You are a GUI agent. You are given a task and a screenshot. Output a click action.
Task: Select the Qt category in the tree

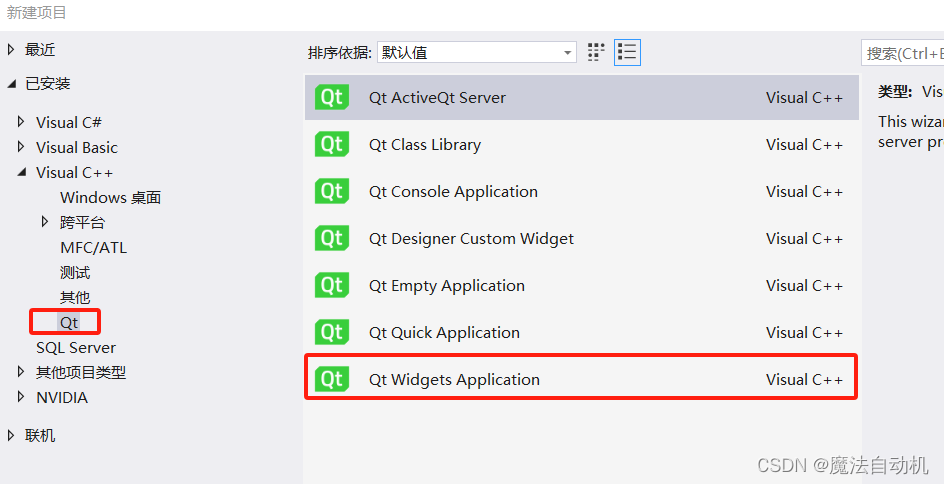(x=69, y=322)
